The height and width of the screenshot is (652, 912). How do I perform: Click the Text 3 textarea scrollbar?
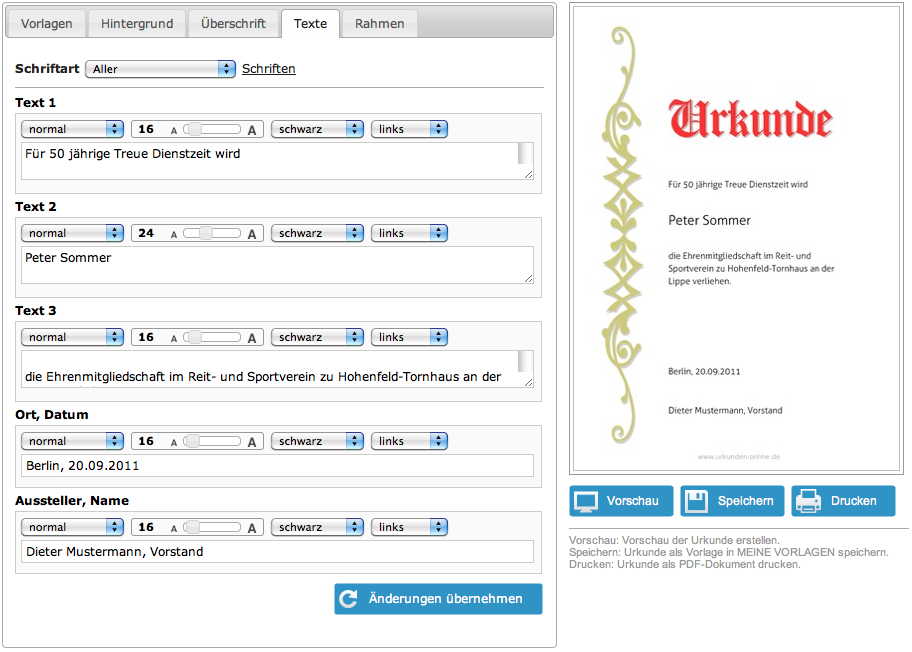(525, 362)
